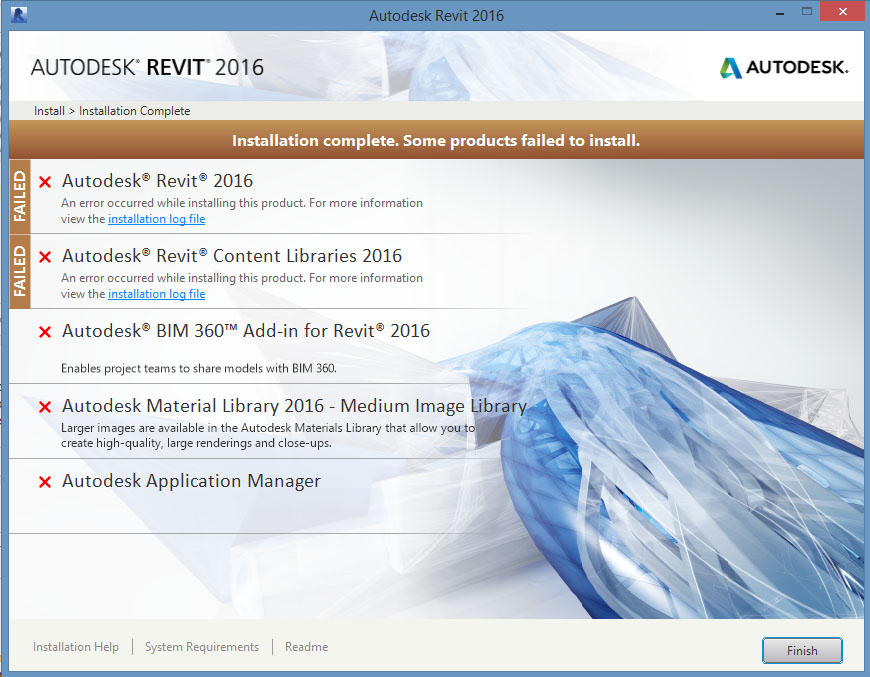The width and height of the screenshot is (870, 677).
Task: Click red X icon beside Autodesk Application Manager
Action: pos(45,482)
